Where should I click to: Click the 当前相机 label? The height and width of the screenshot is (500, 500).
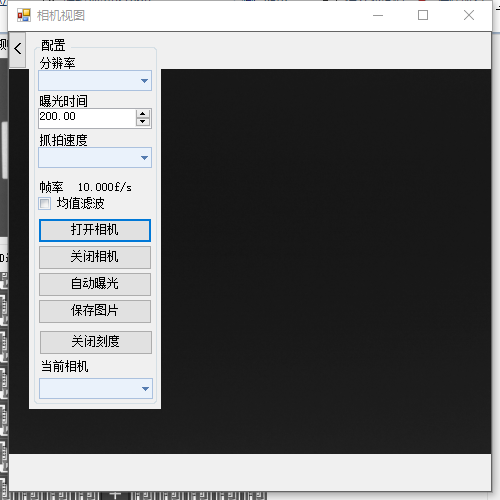65,366
